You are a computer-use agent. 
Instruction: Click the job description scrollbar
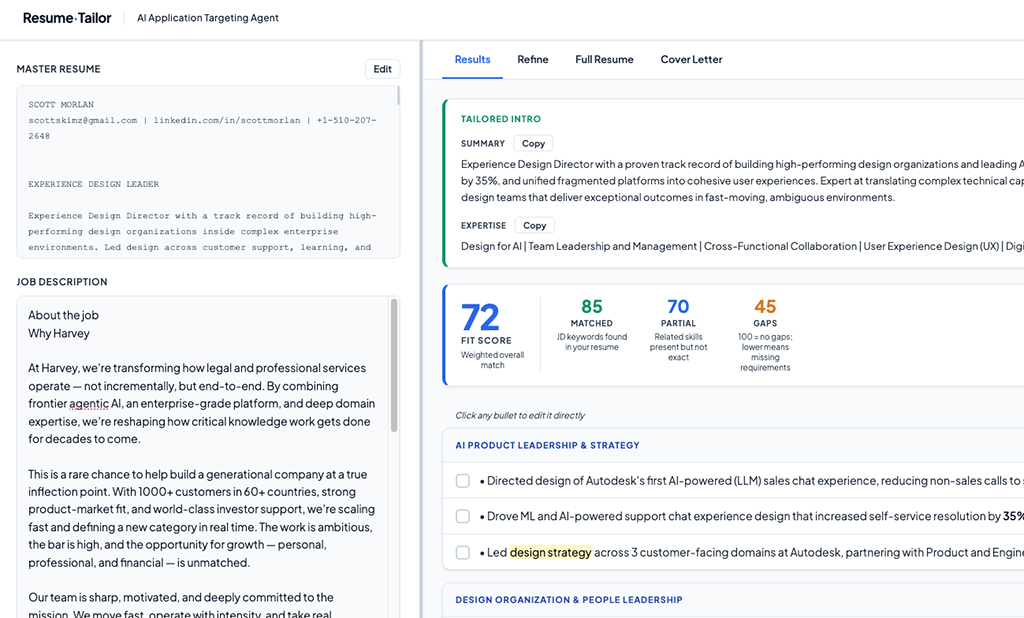[394, 365]
